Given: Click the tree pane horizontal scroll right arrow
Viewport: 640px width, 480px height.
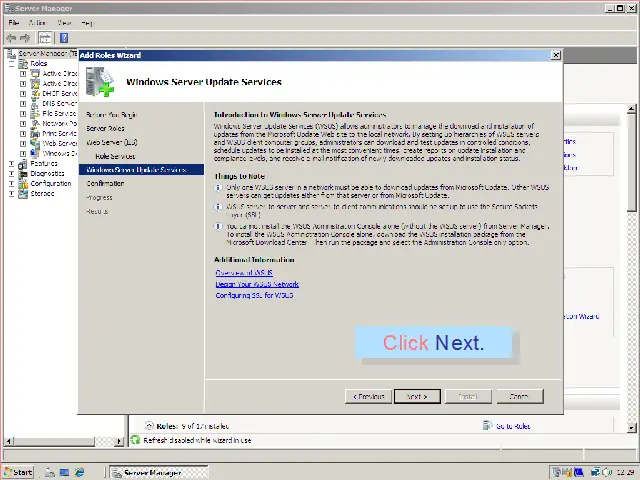Looking at the screenshot, I should (119, 441).
